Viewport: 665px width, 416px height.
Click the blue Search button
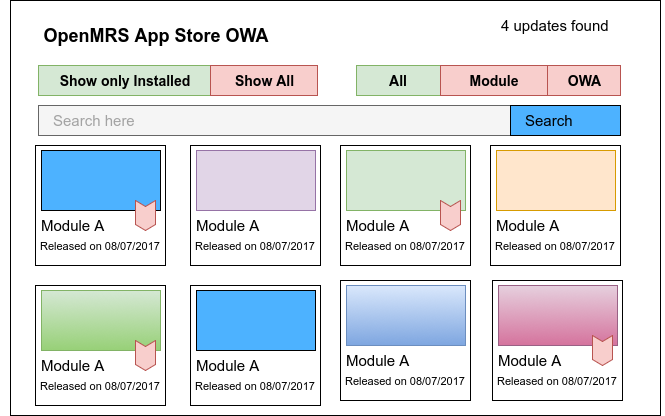565,121
